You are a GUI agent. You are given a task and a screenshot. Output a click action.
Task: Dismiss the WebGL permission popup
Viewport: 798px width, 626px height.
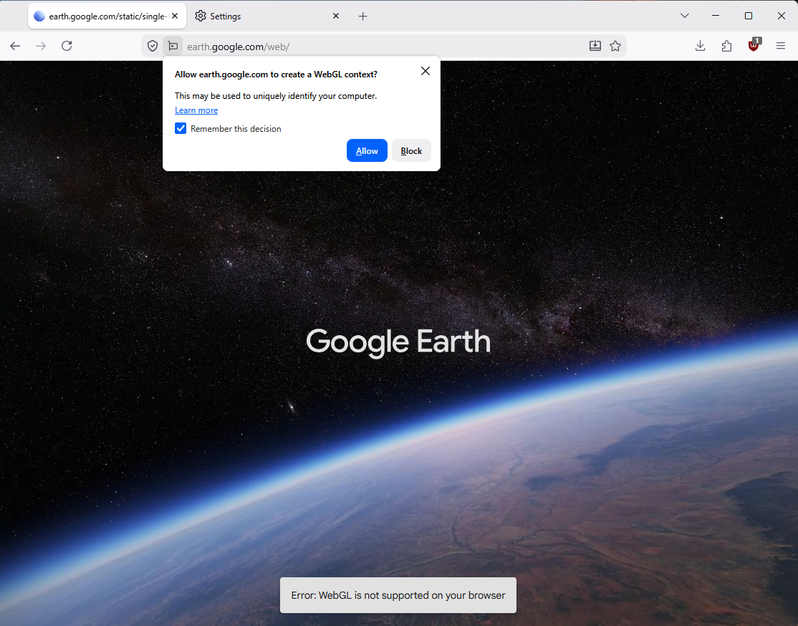[x=425, y=71]
